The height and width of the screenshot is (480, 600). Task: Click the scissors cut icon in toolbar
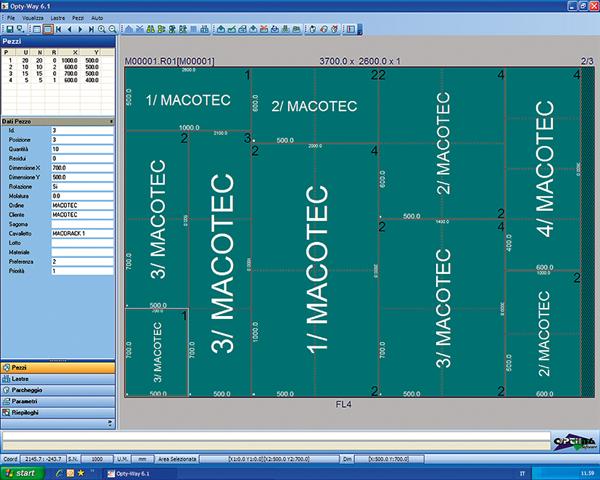point(140,29)
